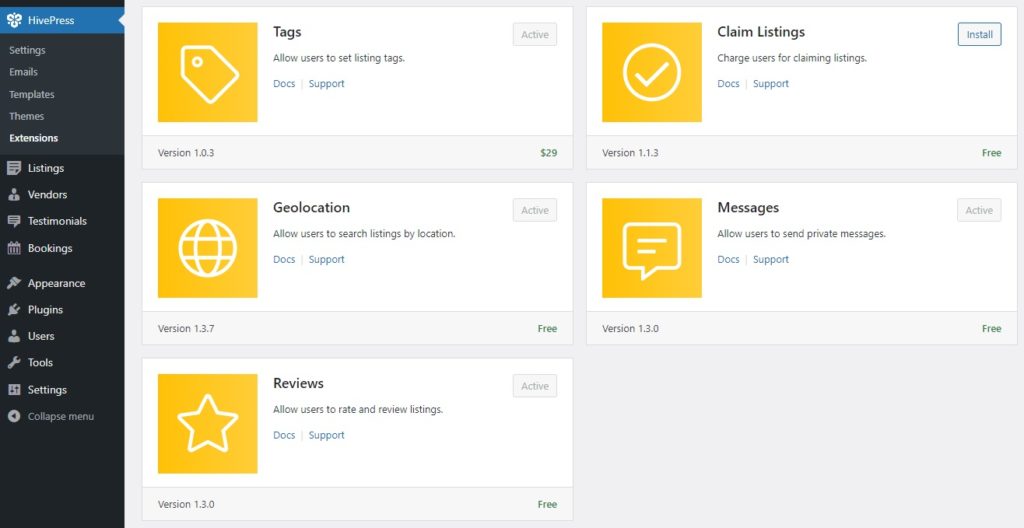Open HivePress Emails submenu item
The image size is (1024, 528).
[x=24, y=72]
